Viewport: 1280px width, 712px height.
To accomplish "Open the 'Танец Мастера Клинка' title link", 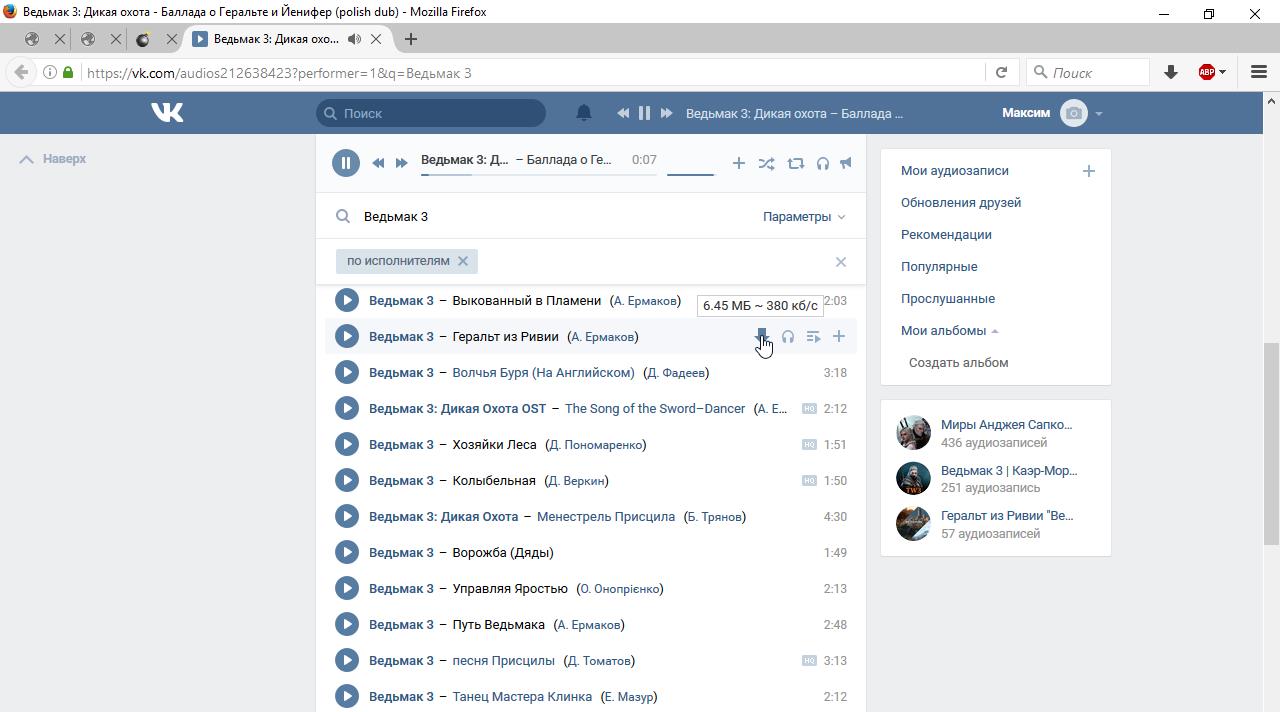I will coord(522,696).
